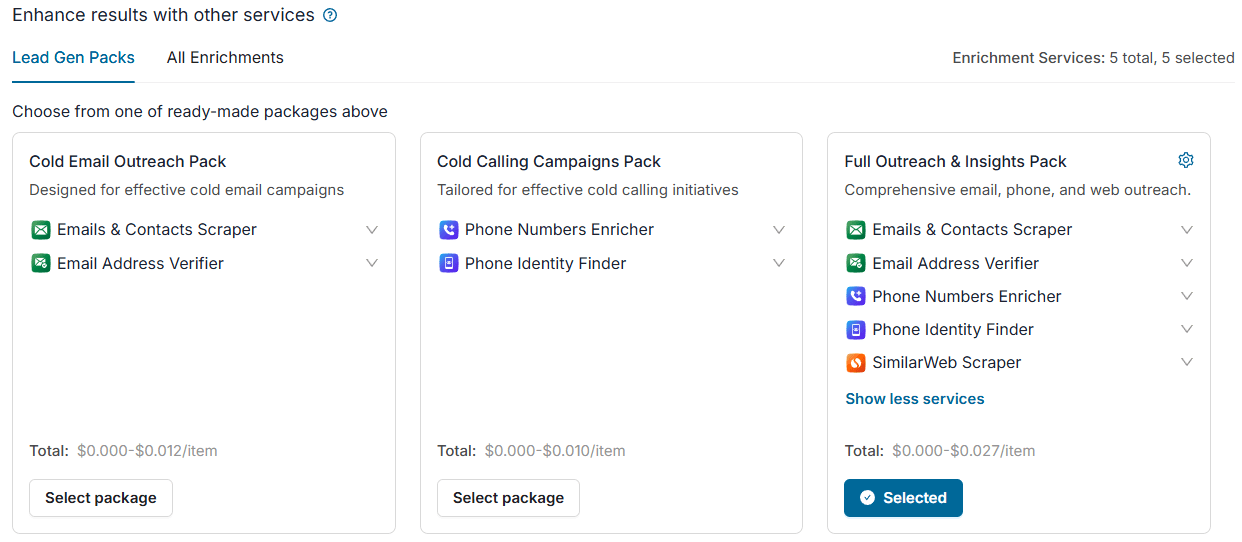Select package for Cold Calling Campaigns Pack
This screenshot has width=1242, height=542.
tap(508, 498)
